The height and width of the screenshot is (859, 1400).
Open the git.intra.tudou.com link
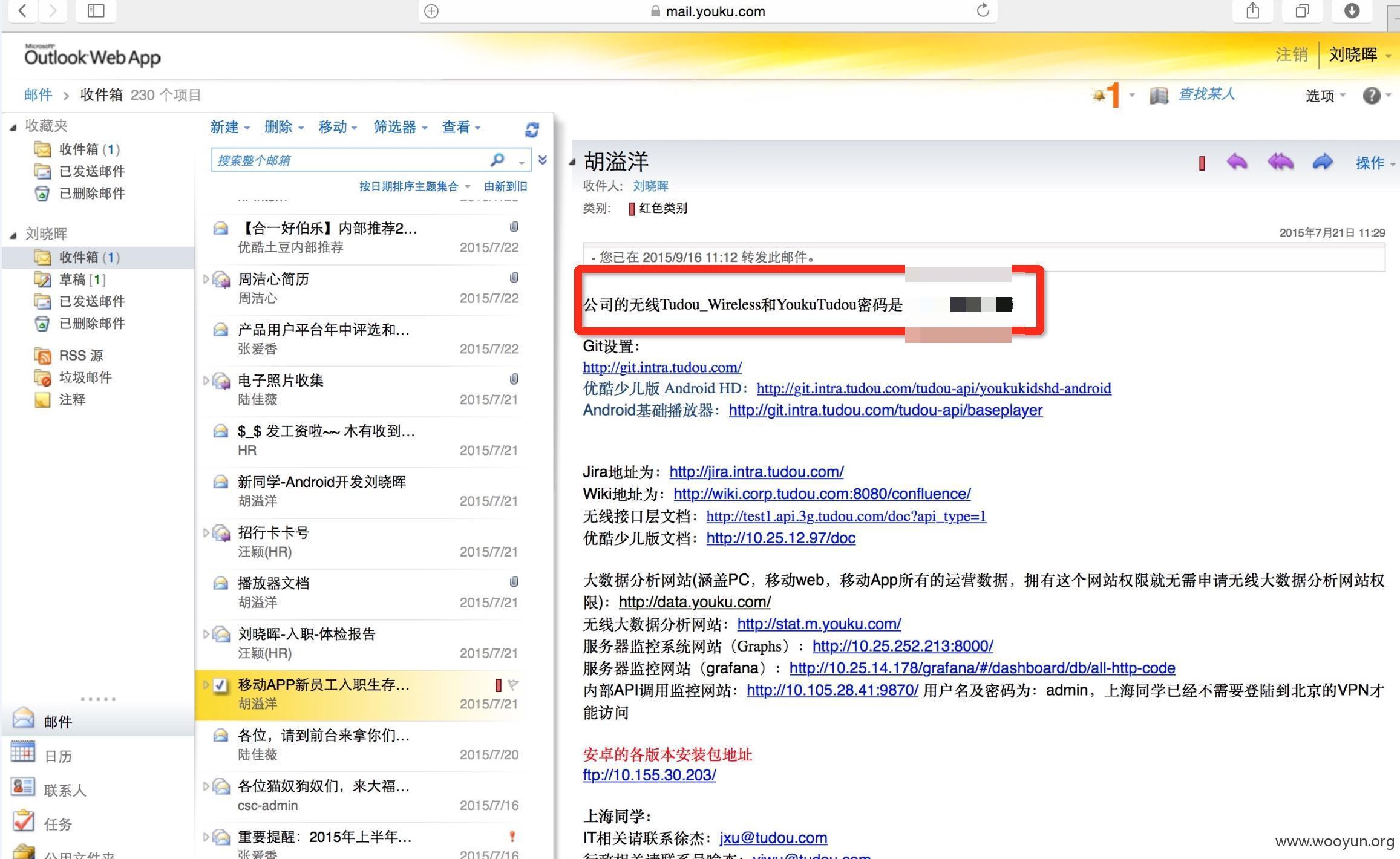(662, 367)
